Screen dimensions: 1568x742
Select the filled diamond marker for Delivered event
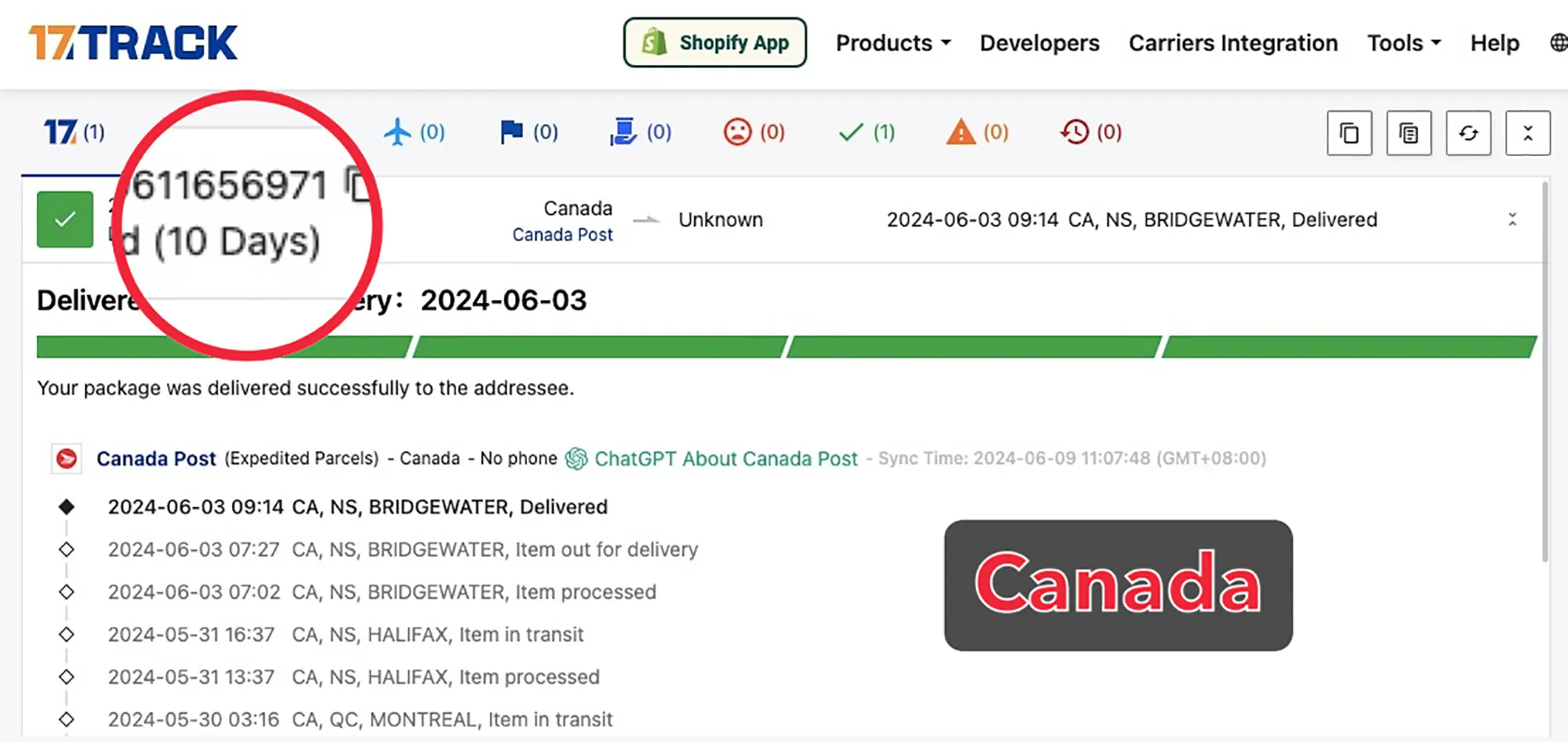click(x=67, y=507)
